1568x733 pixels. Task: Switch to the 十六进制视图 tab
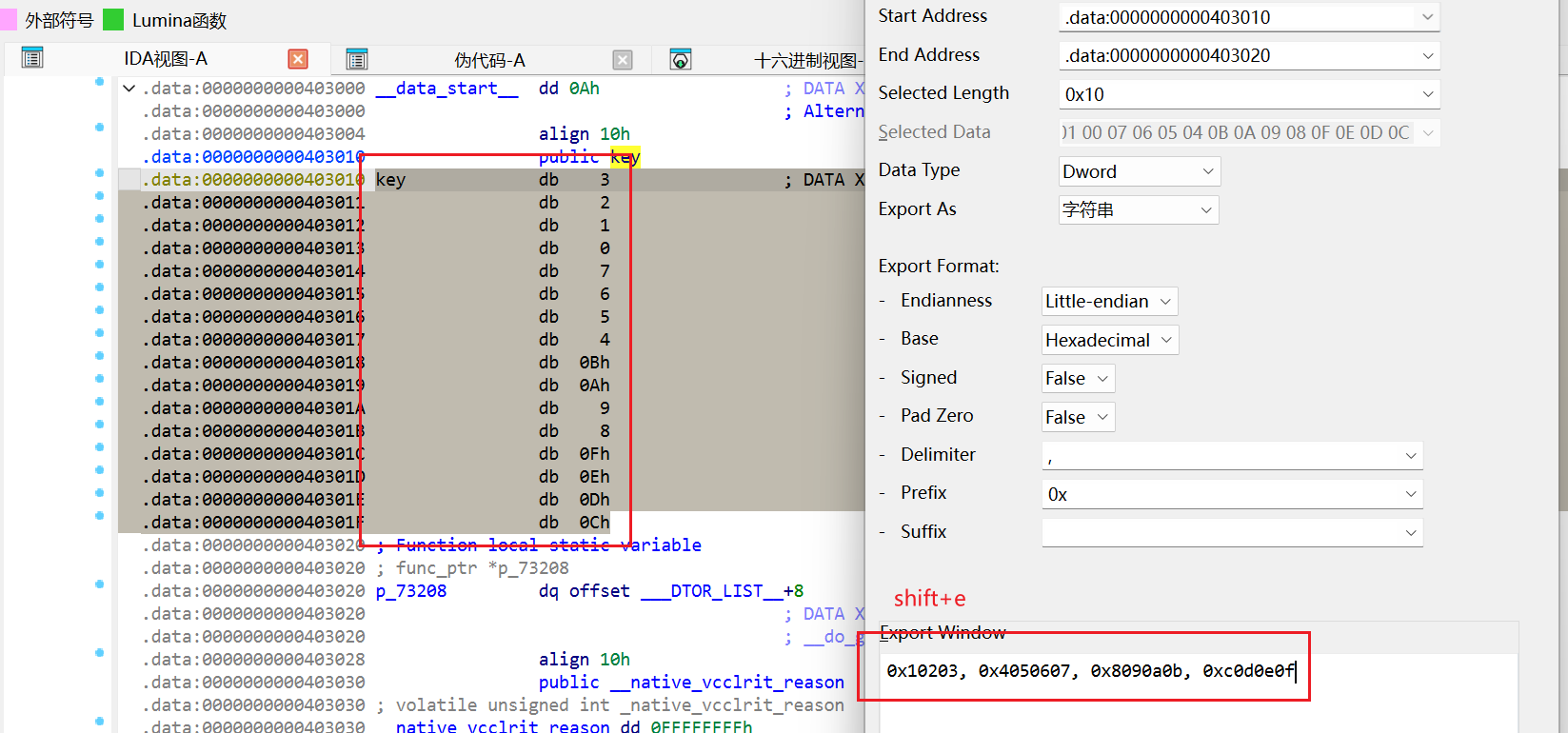[x=805, y=60]
